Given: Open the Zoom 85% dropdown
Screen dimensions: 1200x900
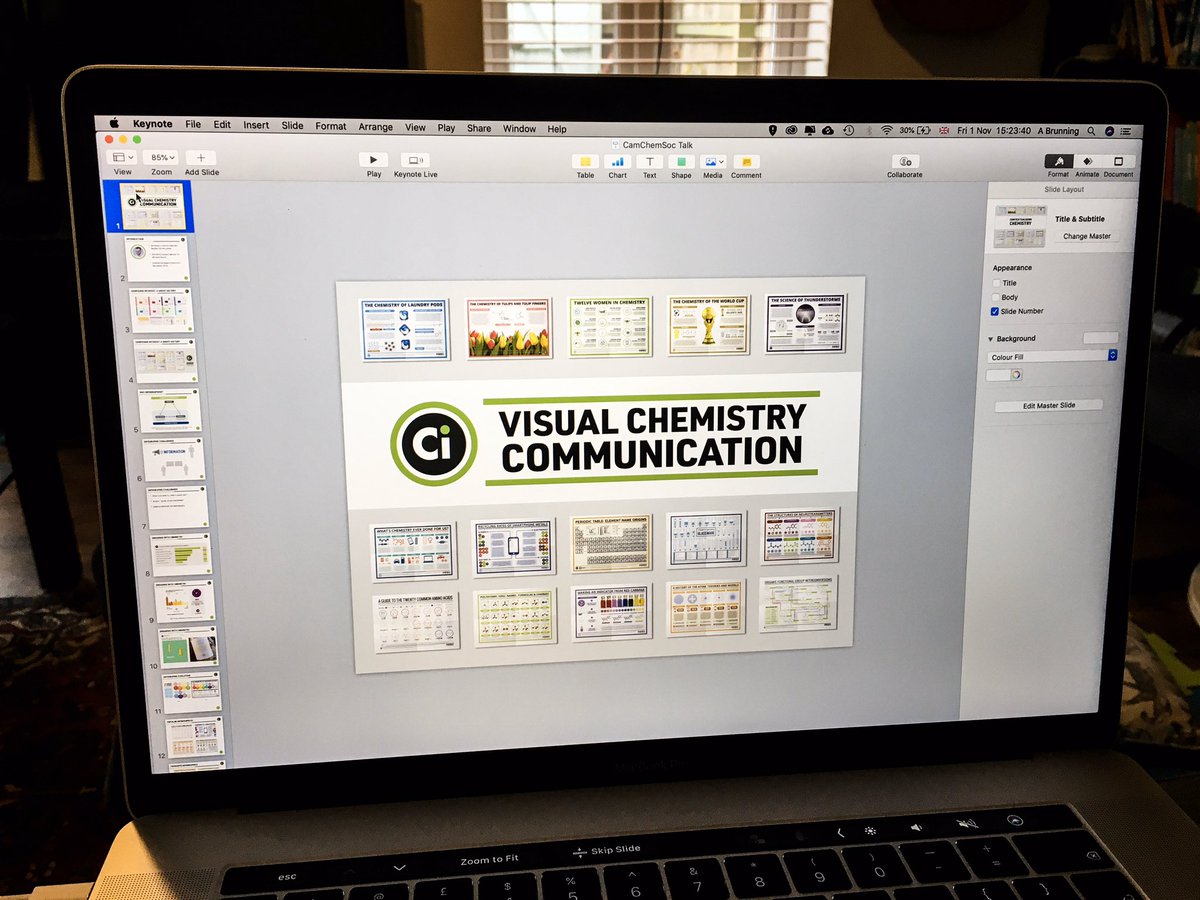Looking at the screenshot, I should [x=161, y=158].
